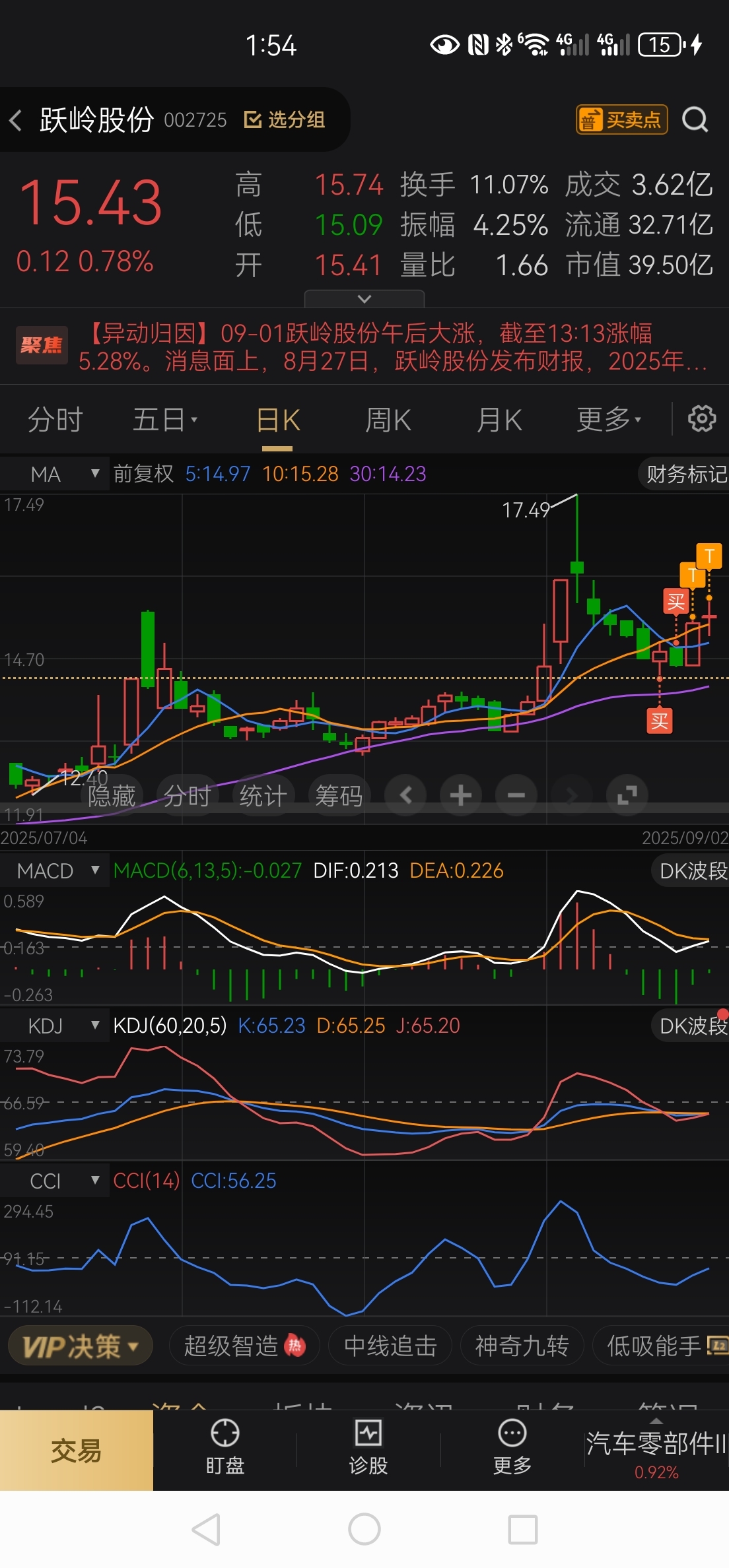Select 低吸能手 strategy chip
729x1568 pixels.
662,1346
